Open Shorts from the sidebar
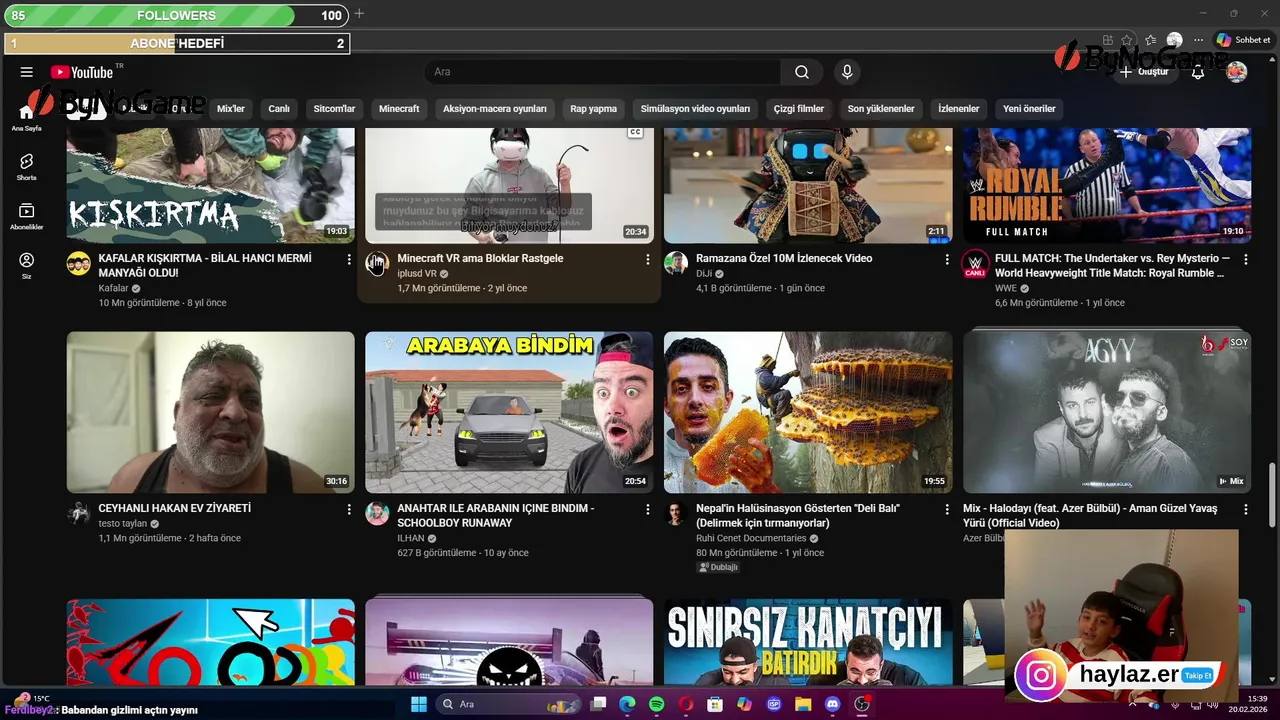The height and width of the screenshot is (720, 1280). [x=27, y=166]
